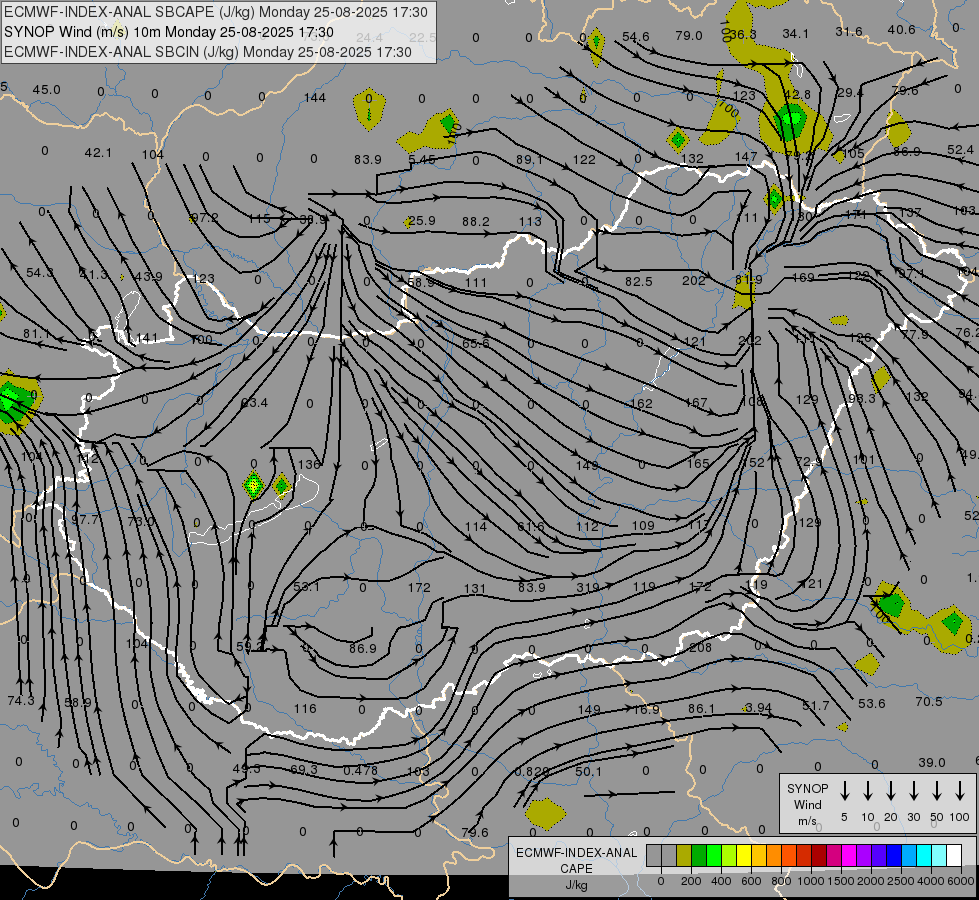This screenshot has width=979, height=900.
Task: Click the map value 116
Action: tap(305, 709)
